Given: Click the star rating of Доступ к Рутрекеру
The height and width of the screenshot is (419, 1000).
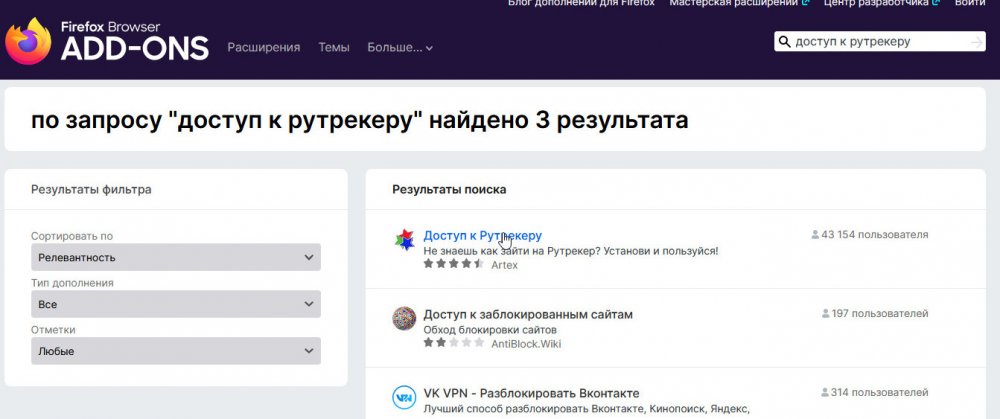Looking at the screenshot, I should tap(454, 264).
